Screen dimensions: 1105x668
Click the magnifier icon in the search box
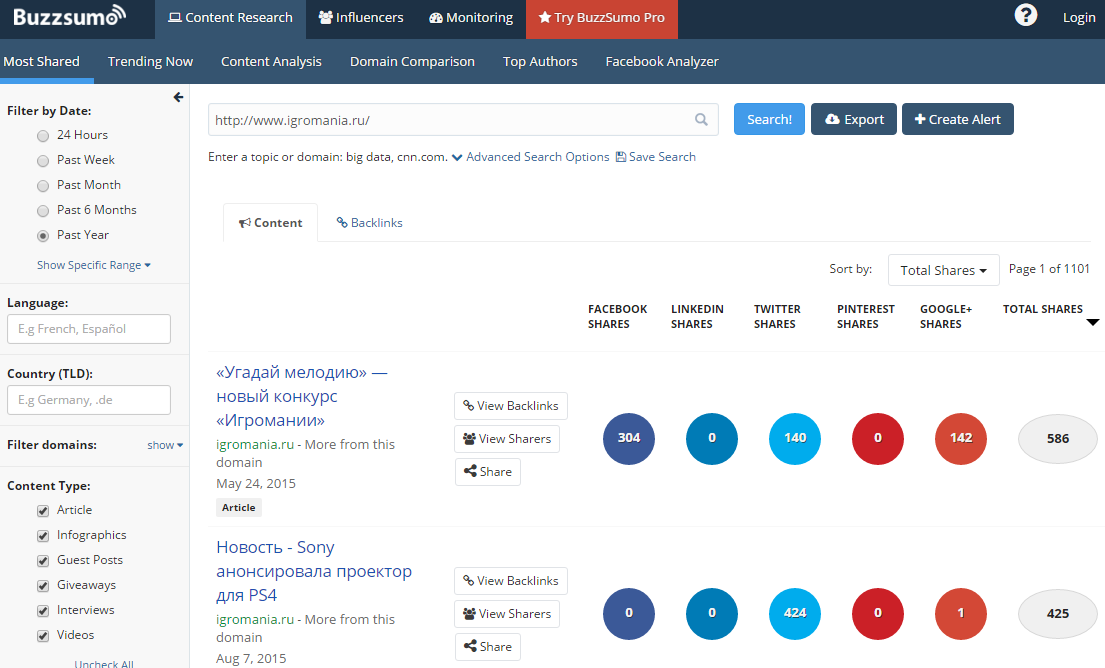[x=701, y=120]
